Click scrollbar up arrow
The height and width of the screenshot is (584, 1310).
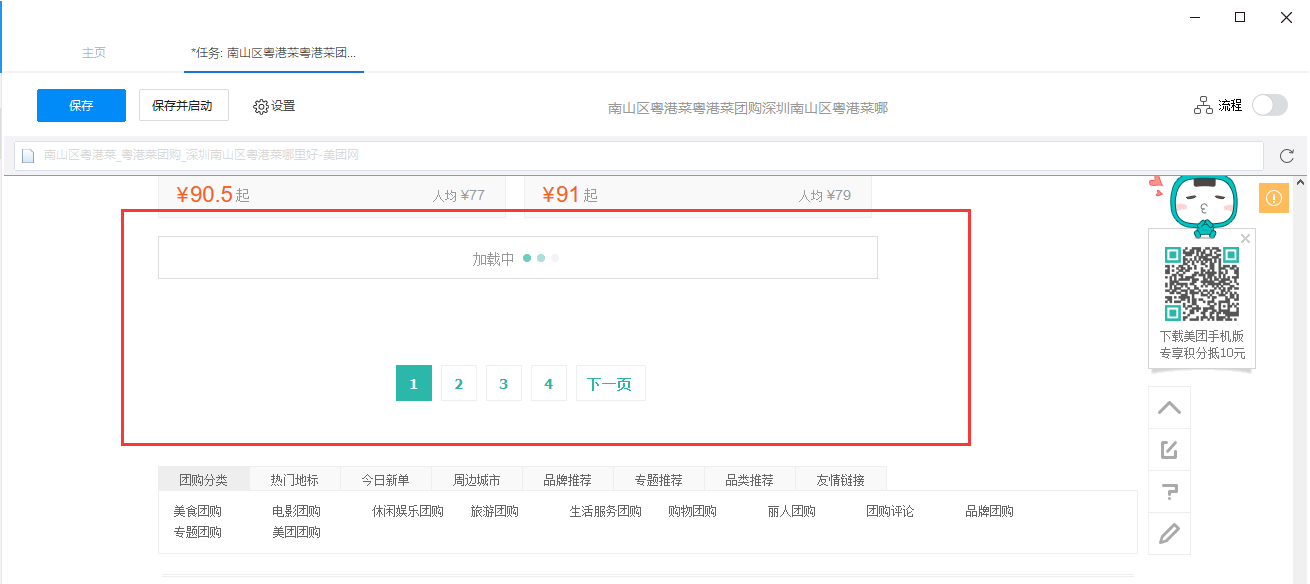click(x=1300, y=183)
